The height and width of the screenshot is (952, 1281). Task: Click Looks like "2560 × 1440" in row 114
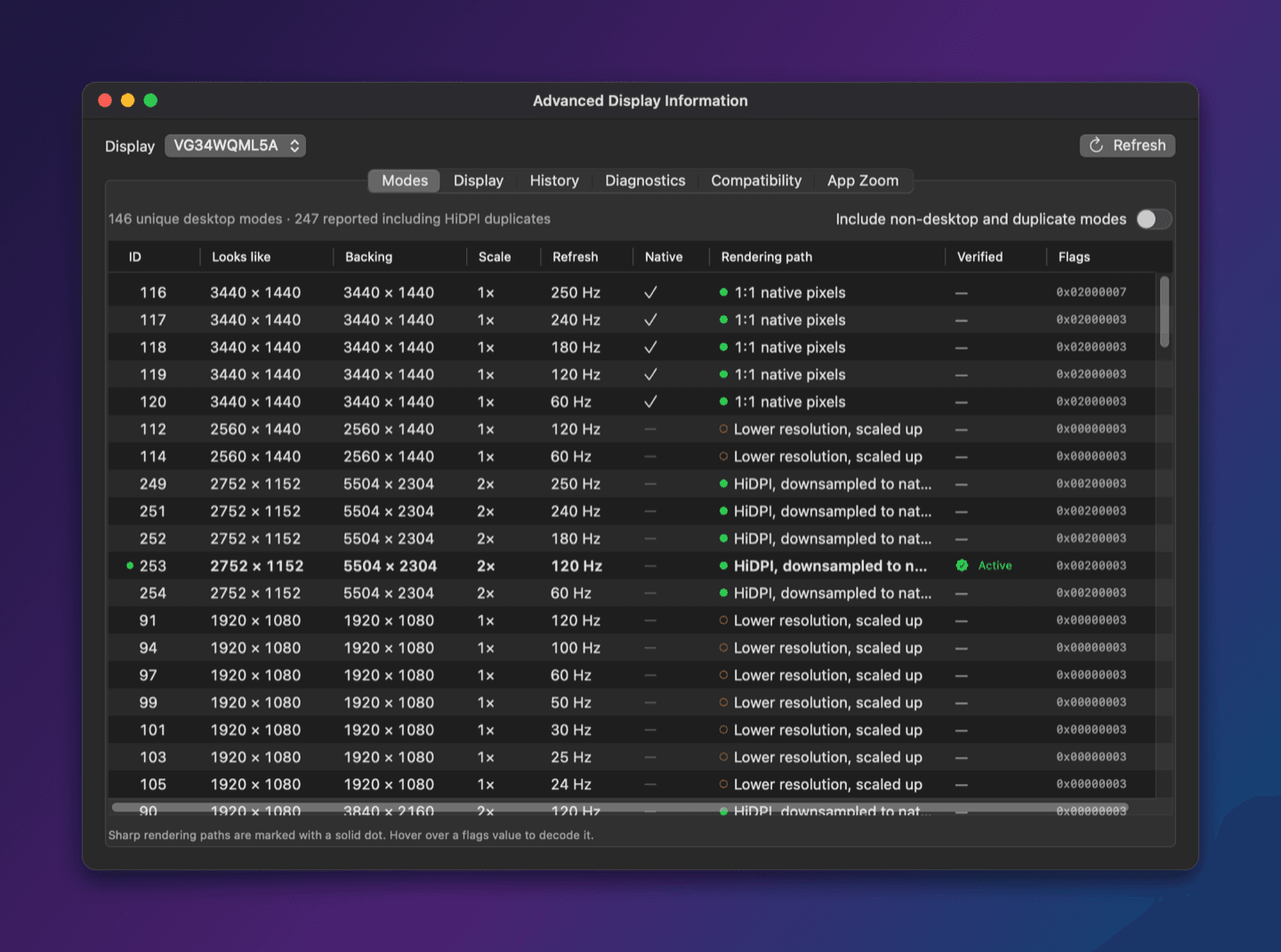(x=255, y=456)
